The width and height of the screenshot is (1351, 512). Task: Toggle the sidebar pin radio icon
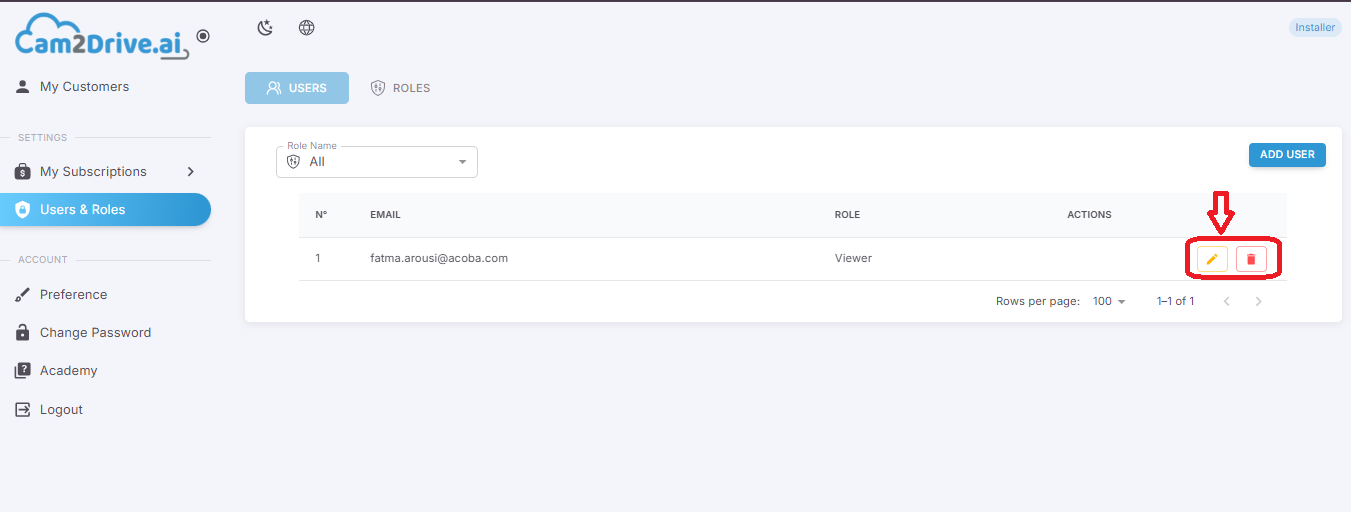point(203,36)
